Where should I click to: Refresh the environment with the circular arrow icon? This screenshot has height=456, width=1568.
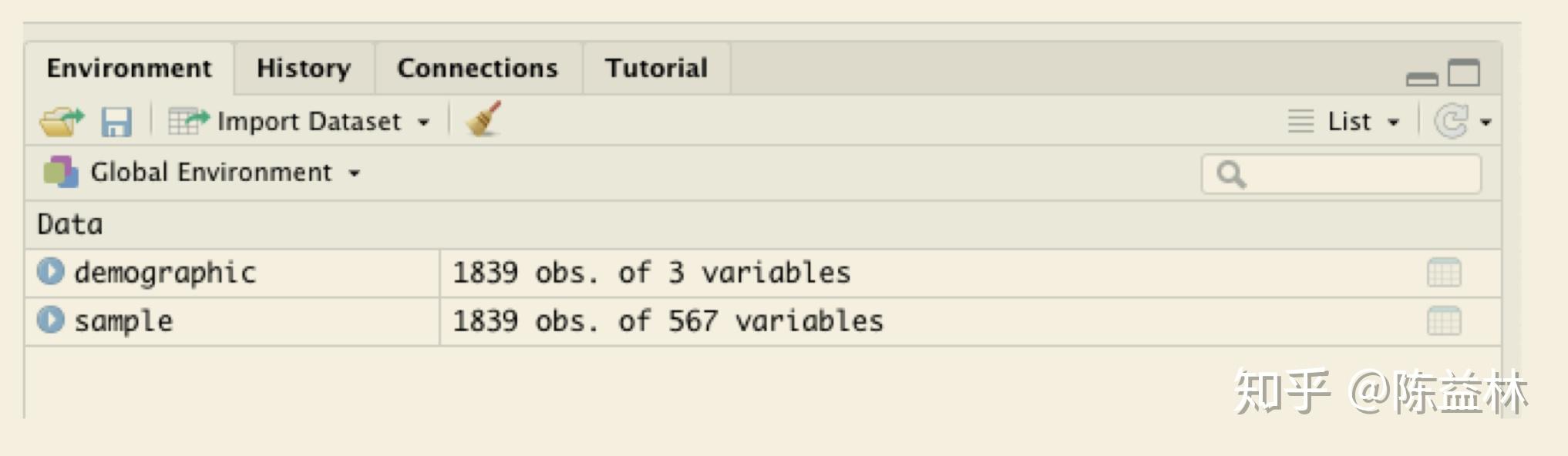coord(1451,122)
